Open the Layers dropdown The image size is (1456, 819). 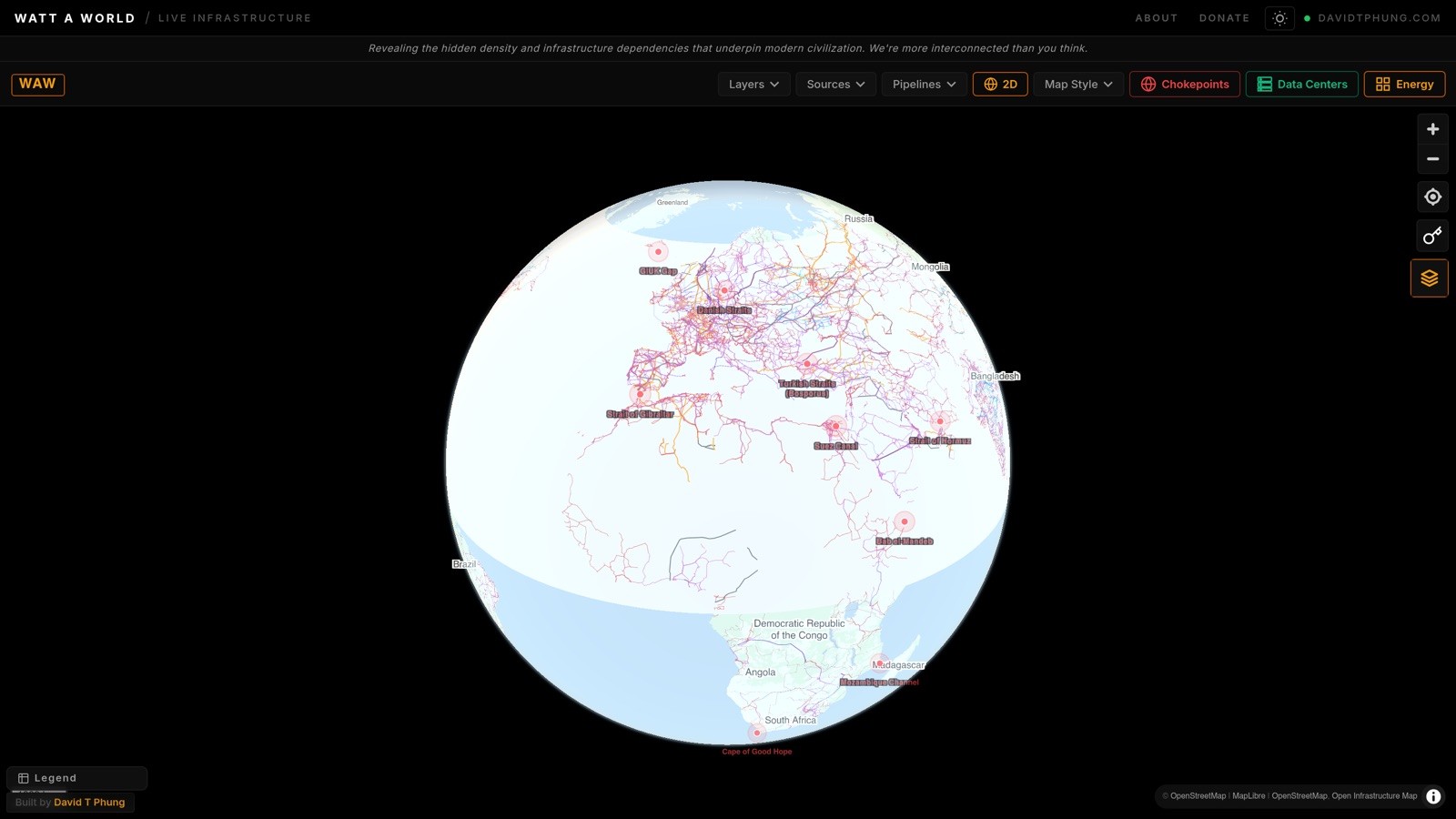(x=753, y=84)
